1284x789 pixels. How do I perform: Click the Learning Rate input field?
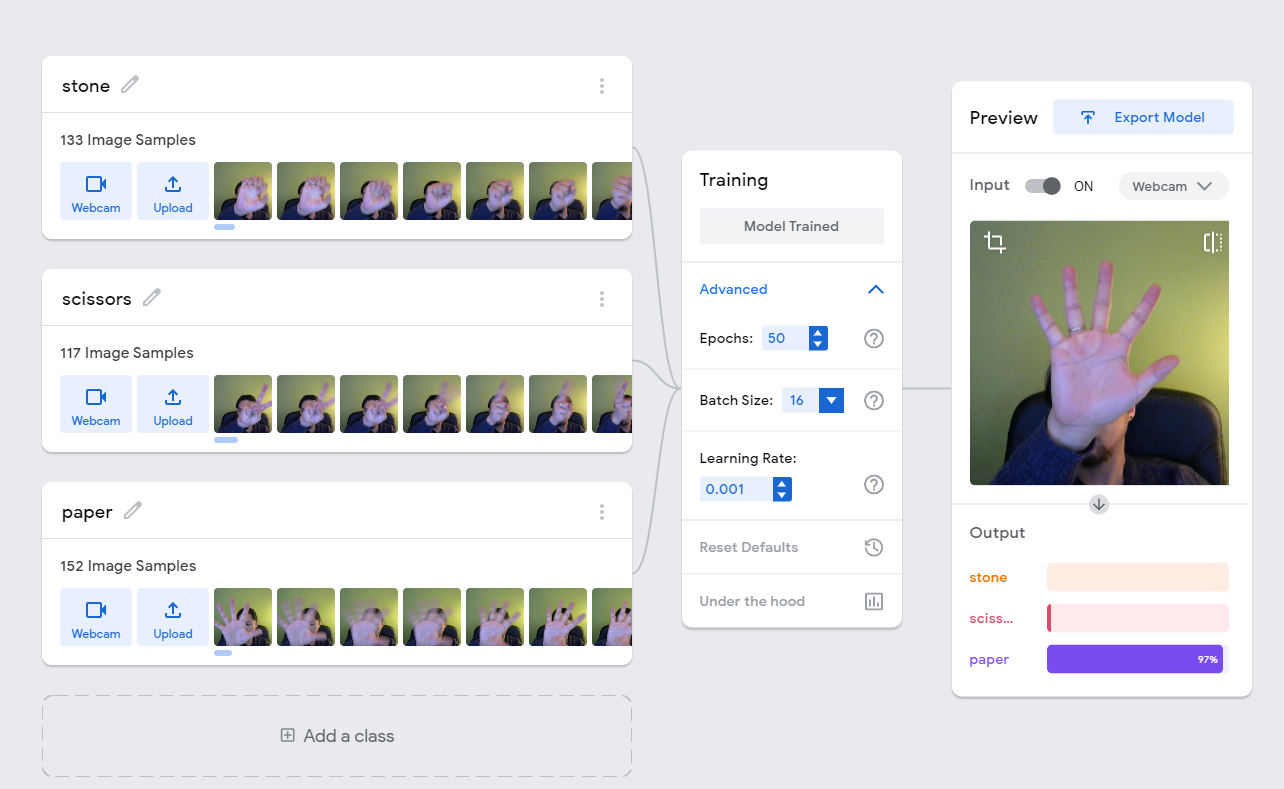pos(737,489)
